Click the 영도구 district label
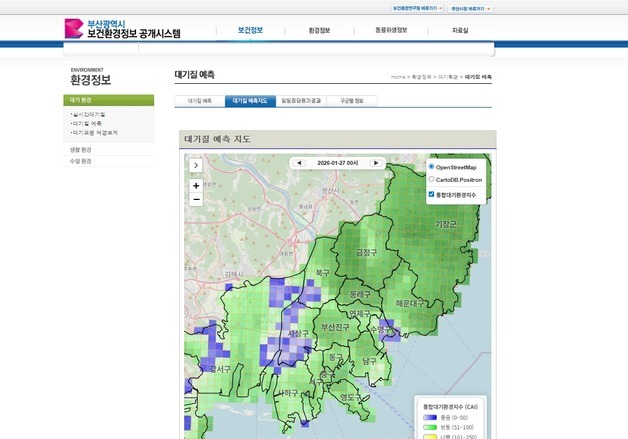Viewport: 628px width, 439px height. [350, 397]
